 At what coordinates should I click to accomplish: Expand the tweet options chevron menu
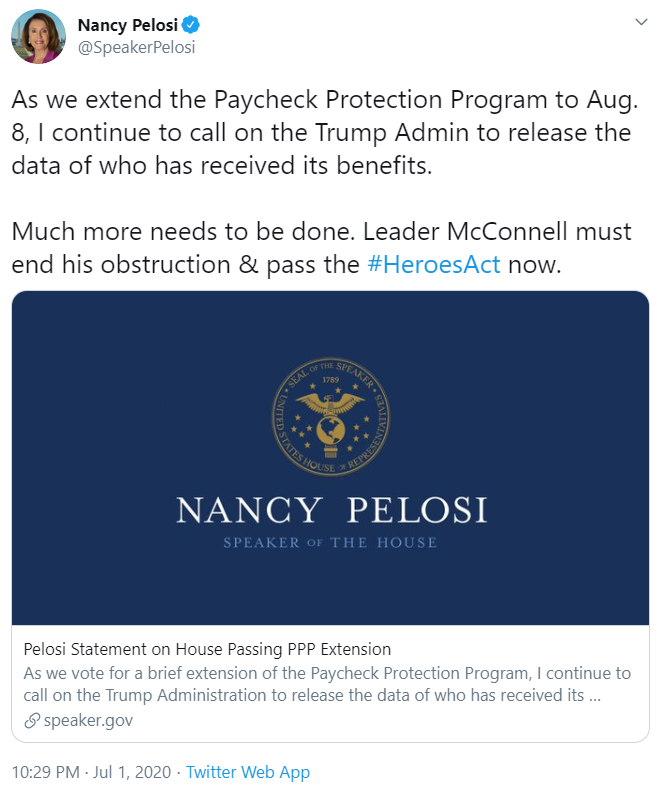coord(640,23)
